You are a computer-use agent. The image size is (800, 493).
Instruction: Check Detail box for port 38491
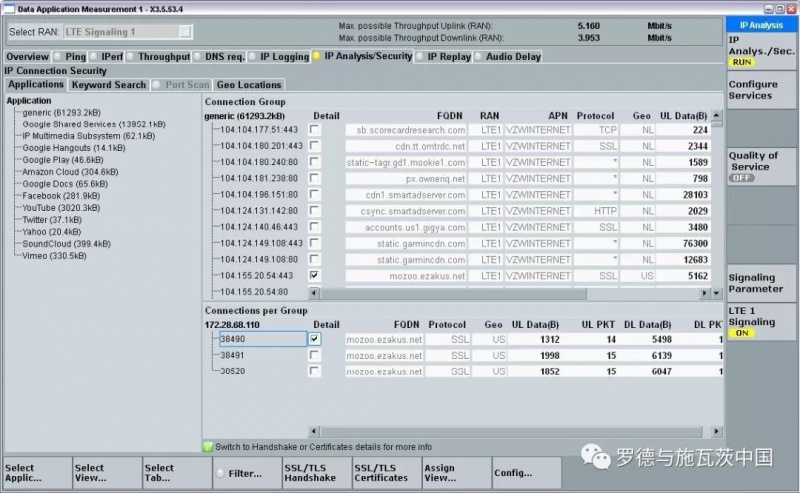(316, 355)
